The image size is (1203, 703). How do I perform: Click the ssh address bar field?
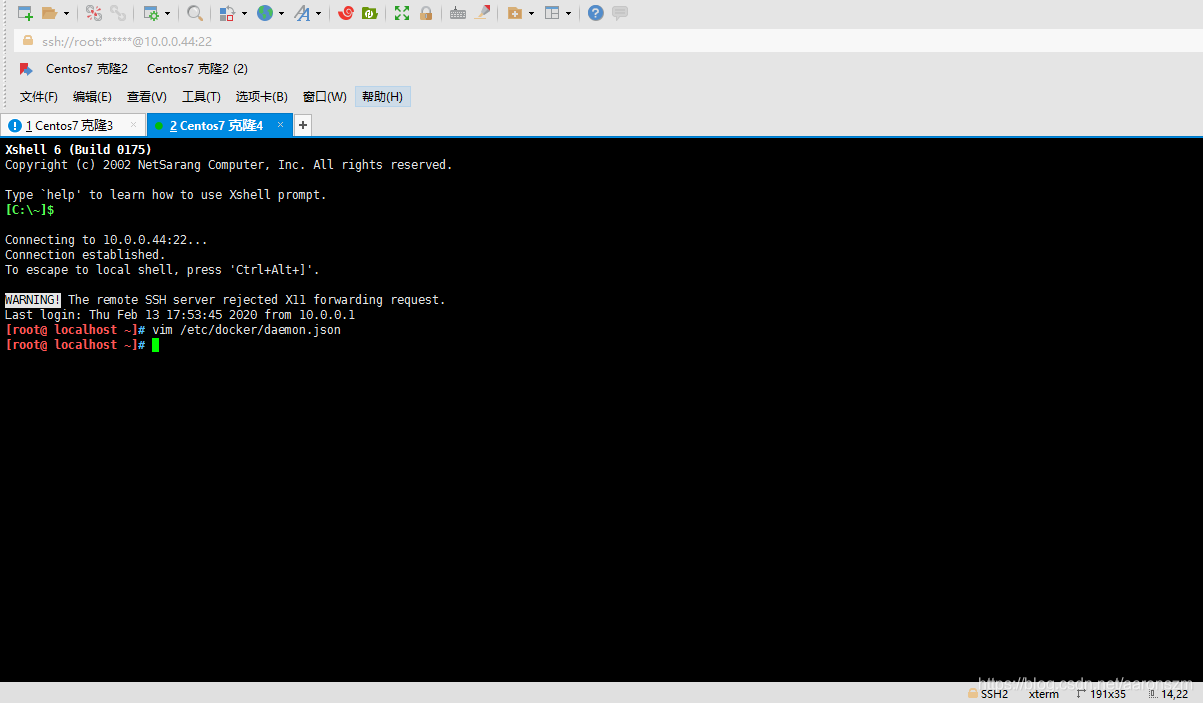(608, 41)
